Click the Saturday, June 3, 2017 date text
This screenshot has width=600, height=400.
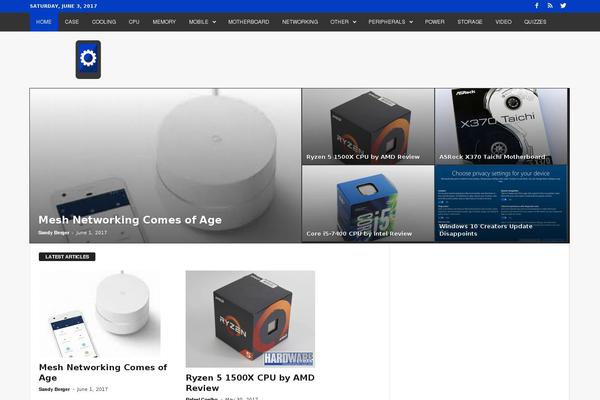pyautogui.click(x=63, y=6)
